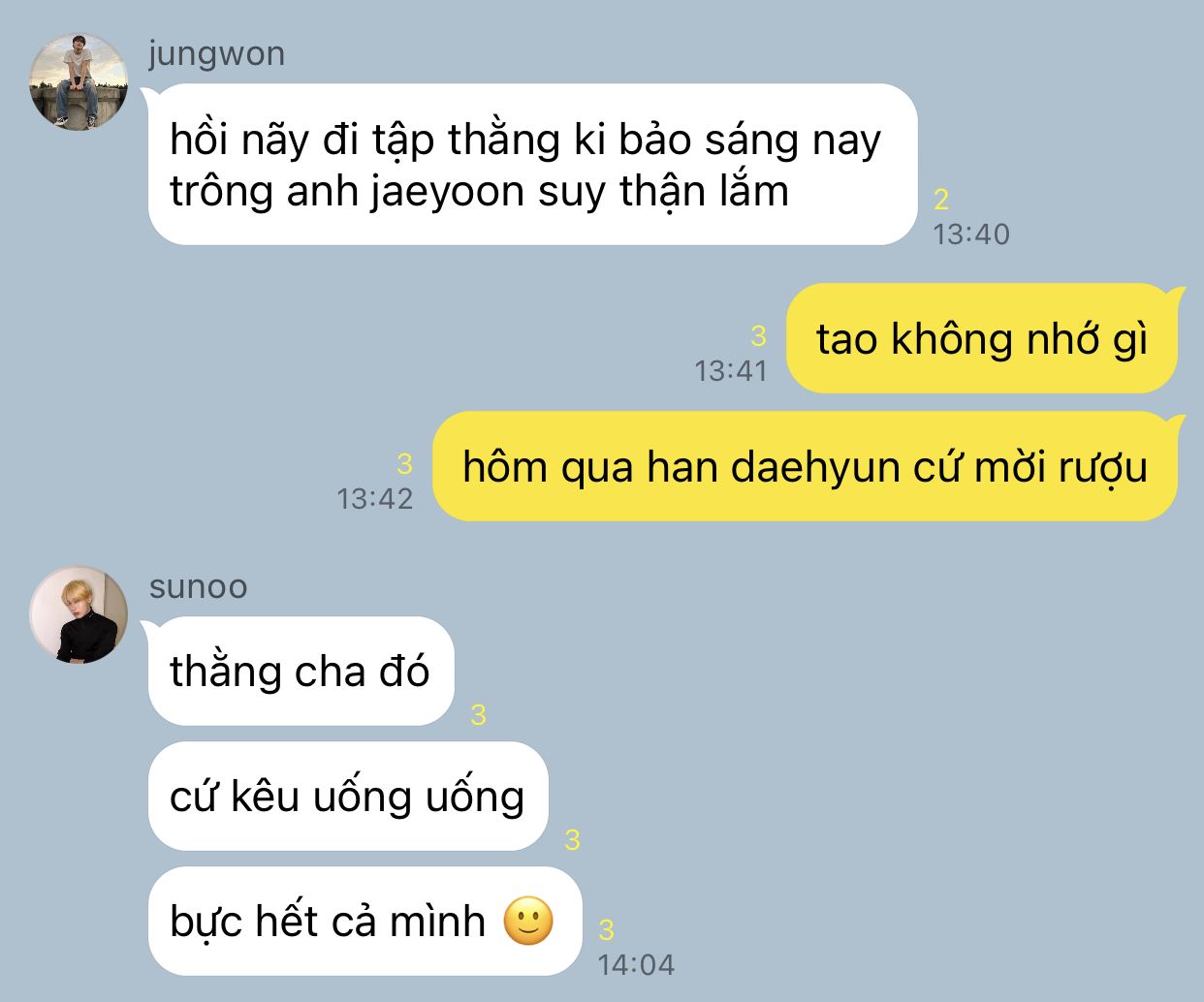Screen dimensions: 1204x1002
Task: Open sunoo's profile picture
Action: click(79, 615)
